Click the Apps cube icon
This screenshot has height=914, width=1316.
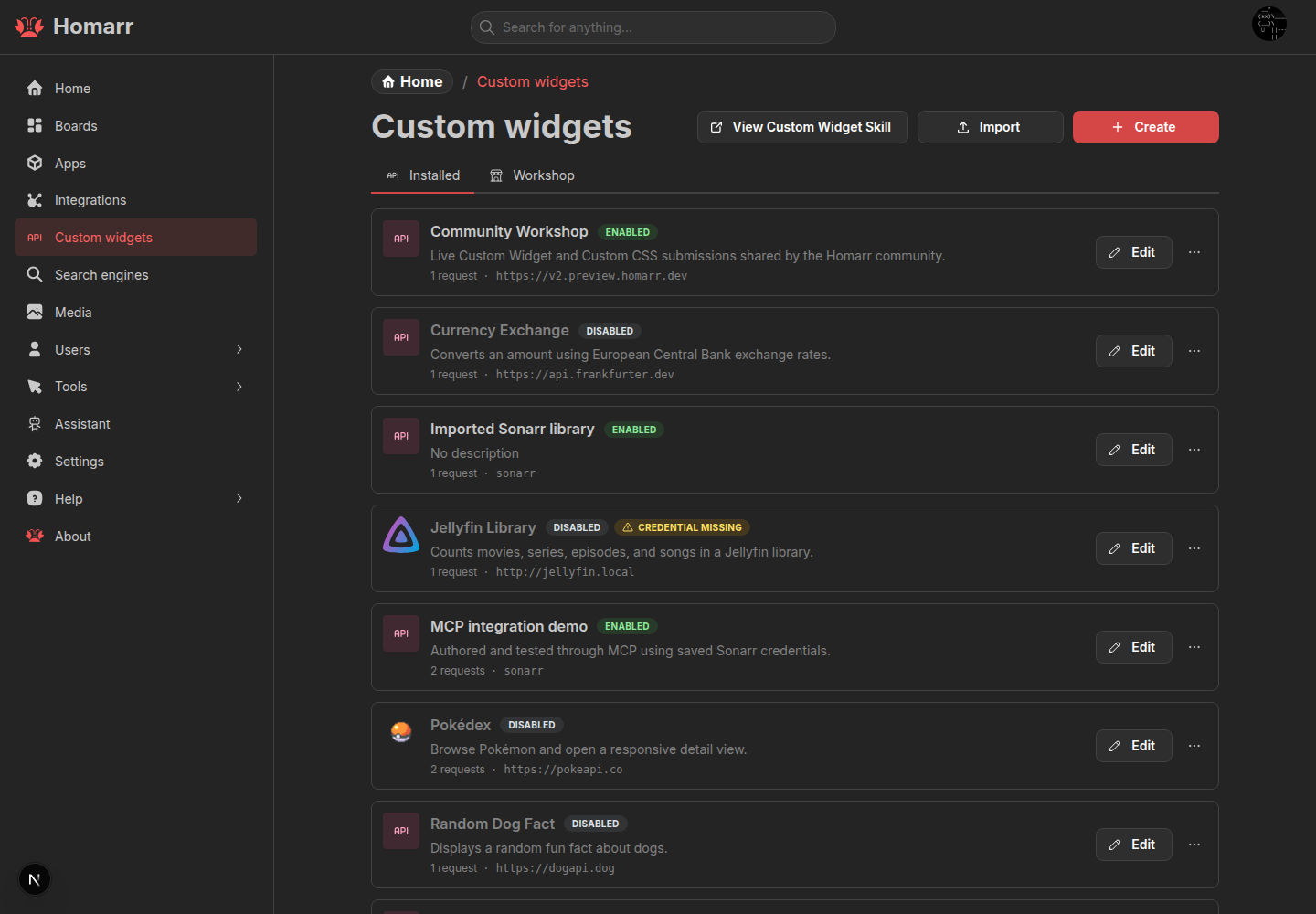click(35, 163)
